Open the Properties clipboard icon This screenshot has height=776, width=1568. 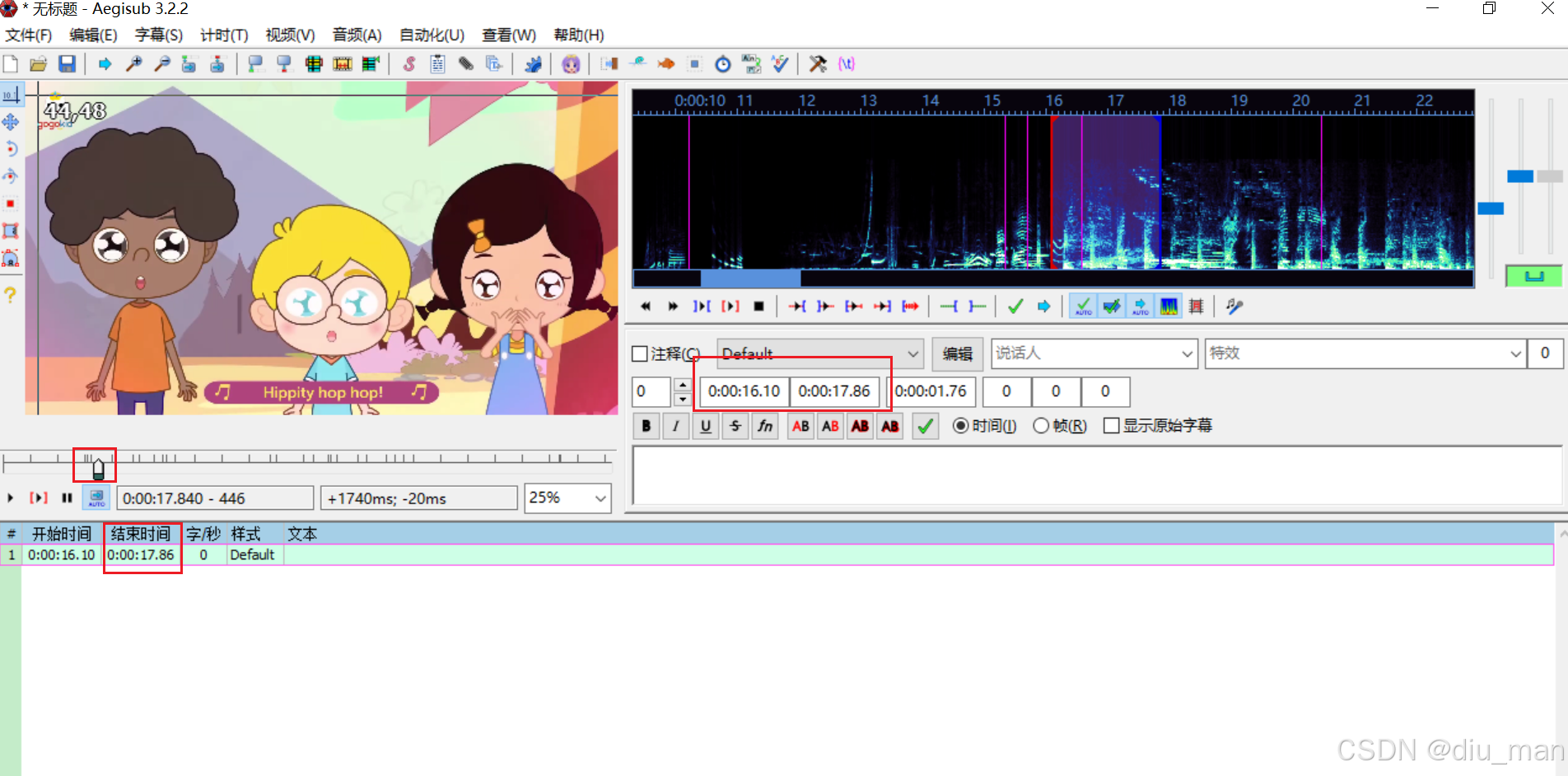437,64
